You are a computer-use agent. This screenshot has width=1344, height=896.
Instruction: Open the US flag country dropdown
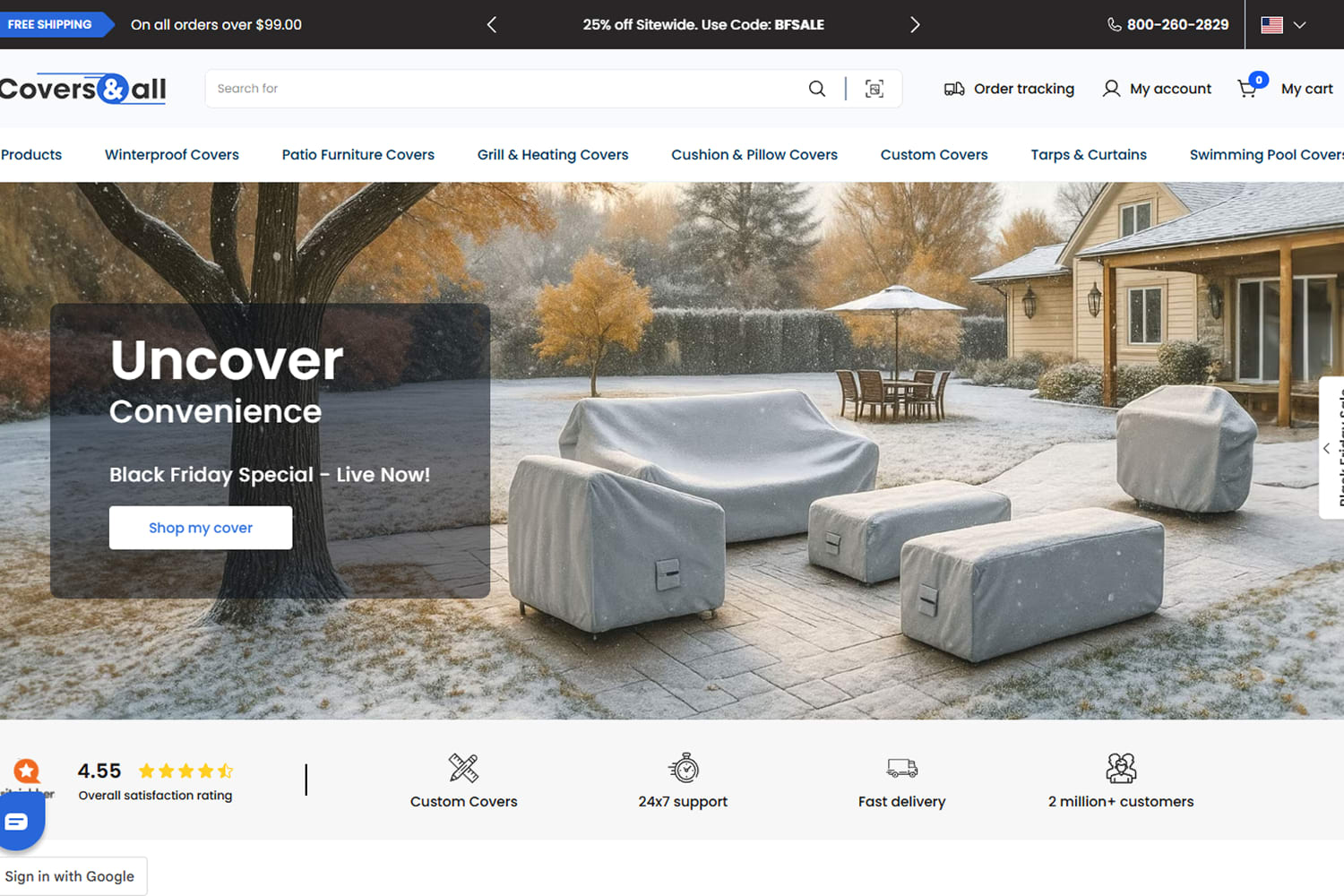[x=1283, y=25]
